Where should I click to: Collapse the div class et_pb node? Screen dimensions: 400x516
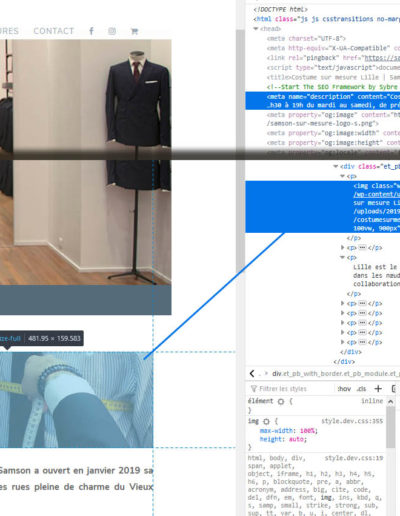(x=336, y=166)
